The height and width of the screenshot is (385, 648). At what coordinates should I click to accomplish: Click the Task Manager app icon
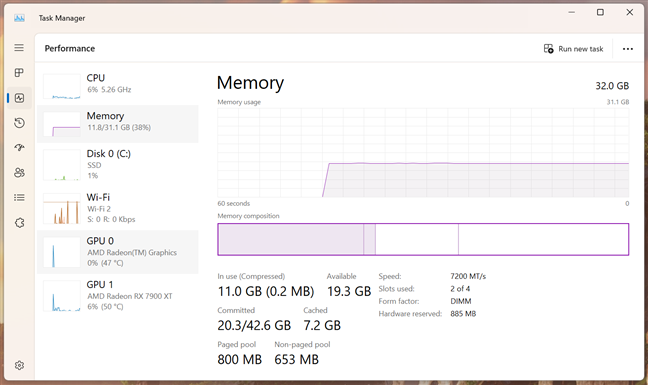click(x=19, y=18)
